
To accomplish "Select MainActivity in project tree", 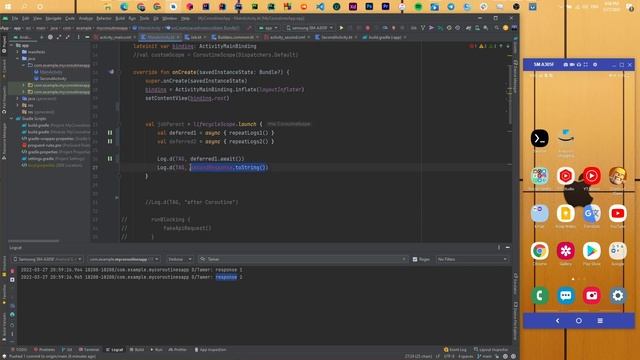I will [51, 72].
